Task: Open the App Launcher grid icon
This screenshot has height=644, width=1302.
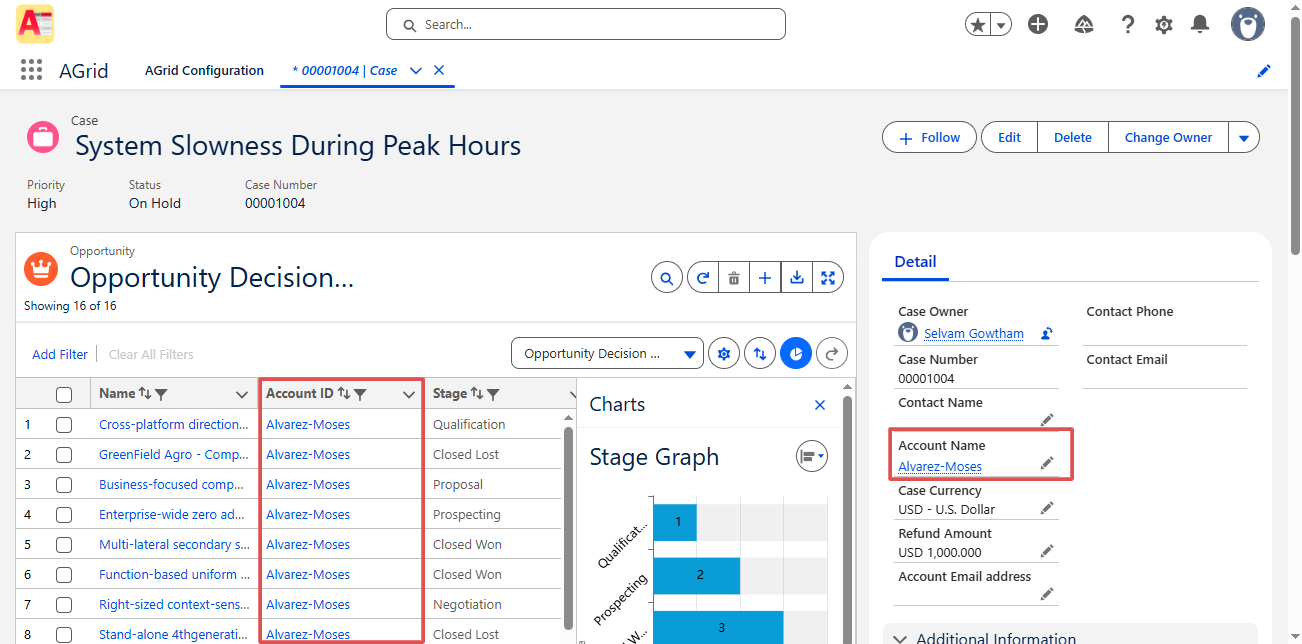Action: (x=31, y=70)
